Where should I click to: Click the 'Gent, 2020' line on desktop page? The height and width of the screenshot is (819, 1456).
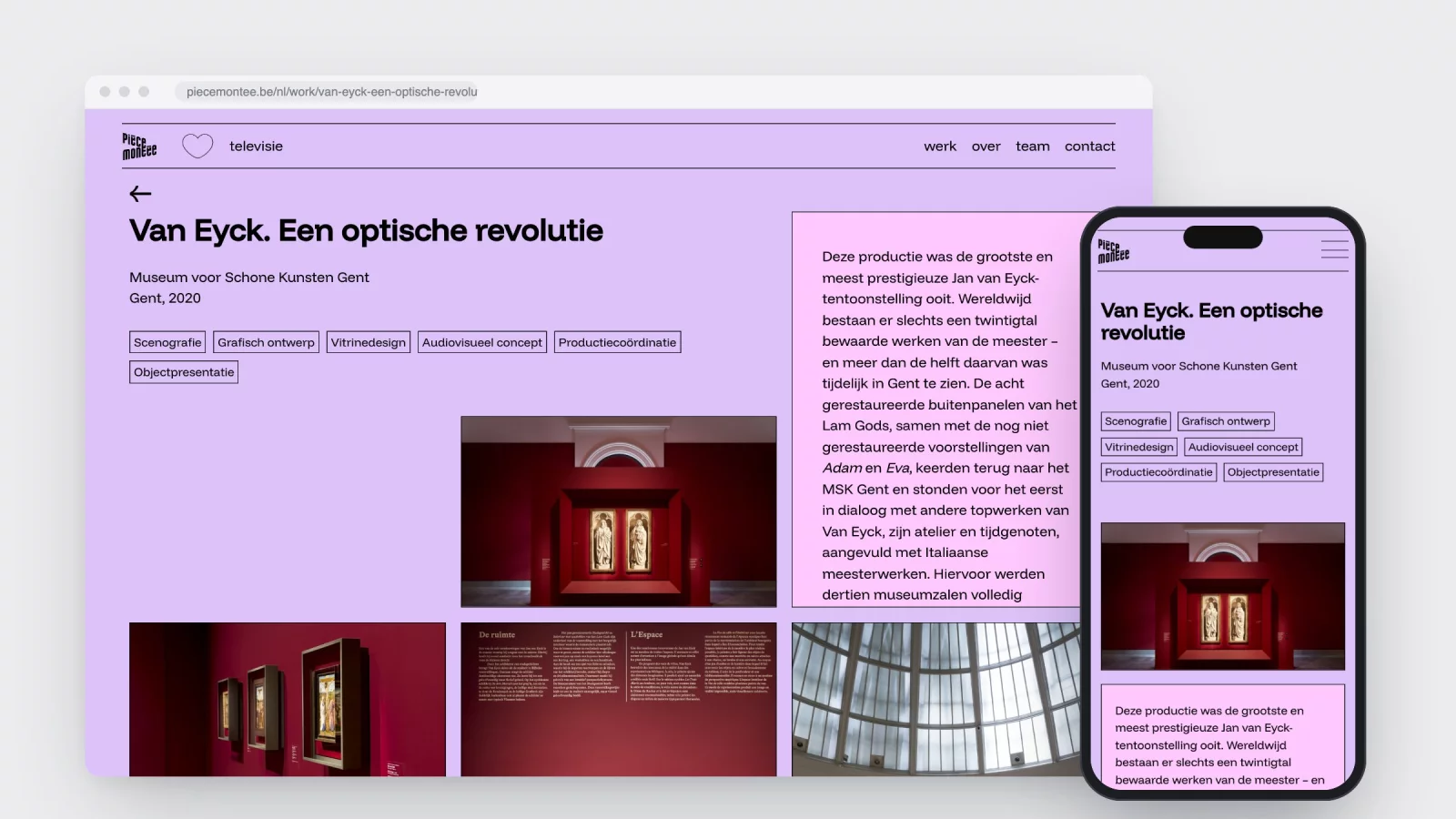click(x=165, y=298)
